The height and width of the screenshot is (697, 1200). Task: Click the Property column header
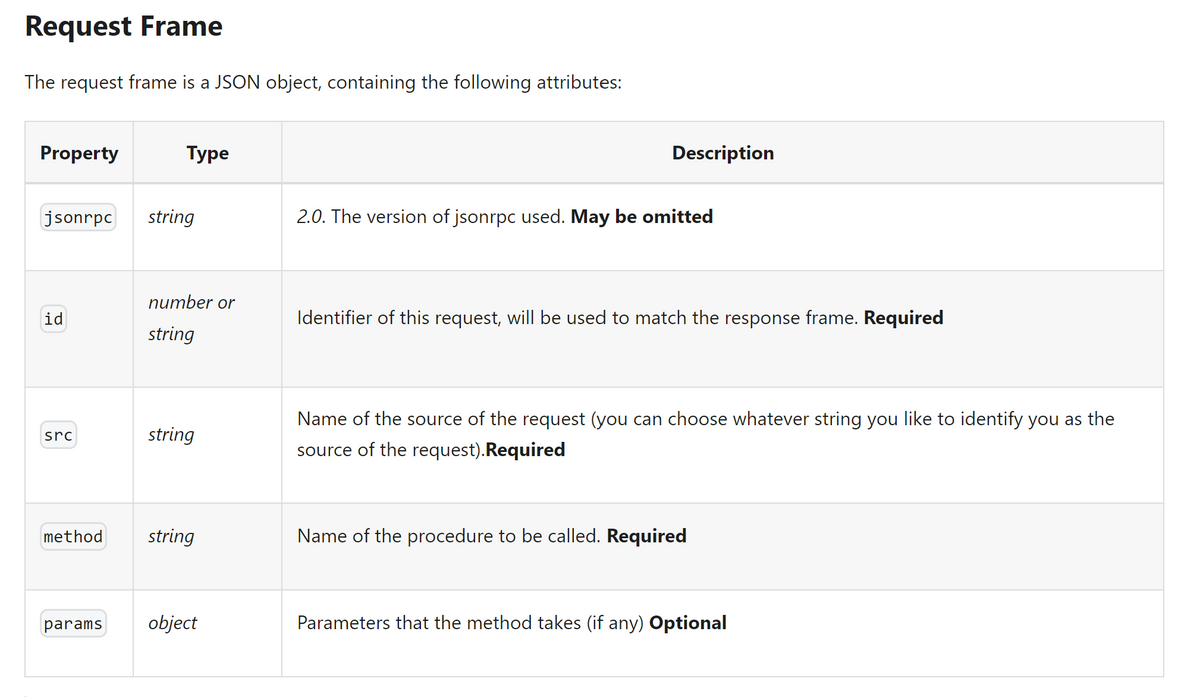coord(79,153)
